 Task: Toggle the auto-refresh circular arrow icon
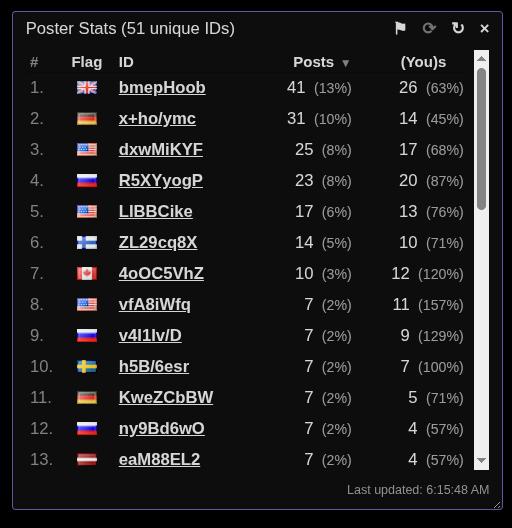[429, 28]
